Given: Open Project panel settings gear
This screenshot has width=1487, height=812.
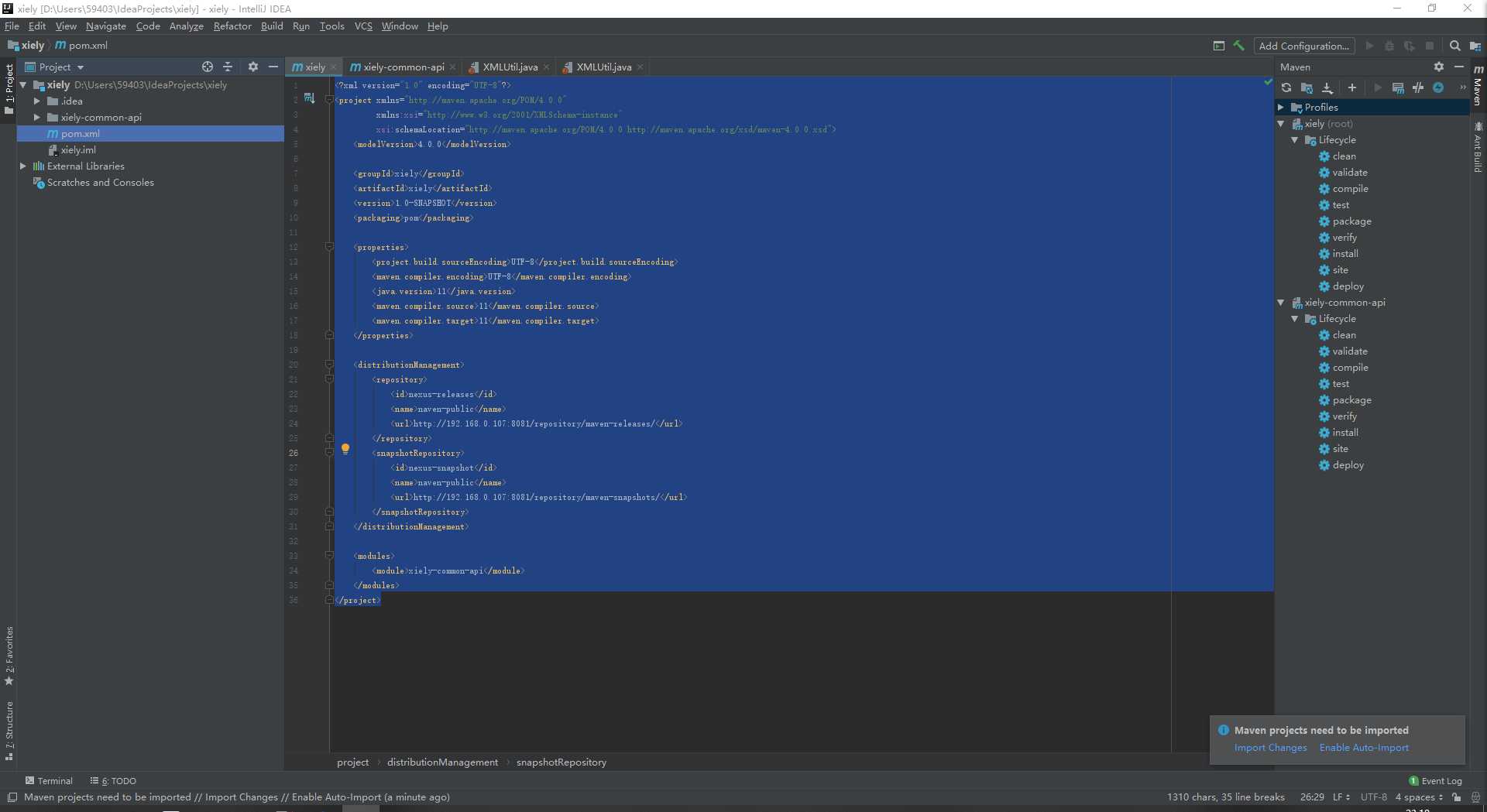Looking at the screenshot, I should [253, 67].
